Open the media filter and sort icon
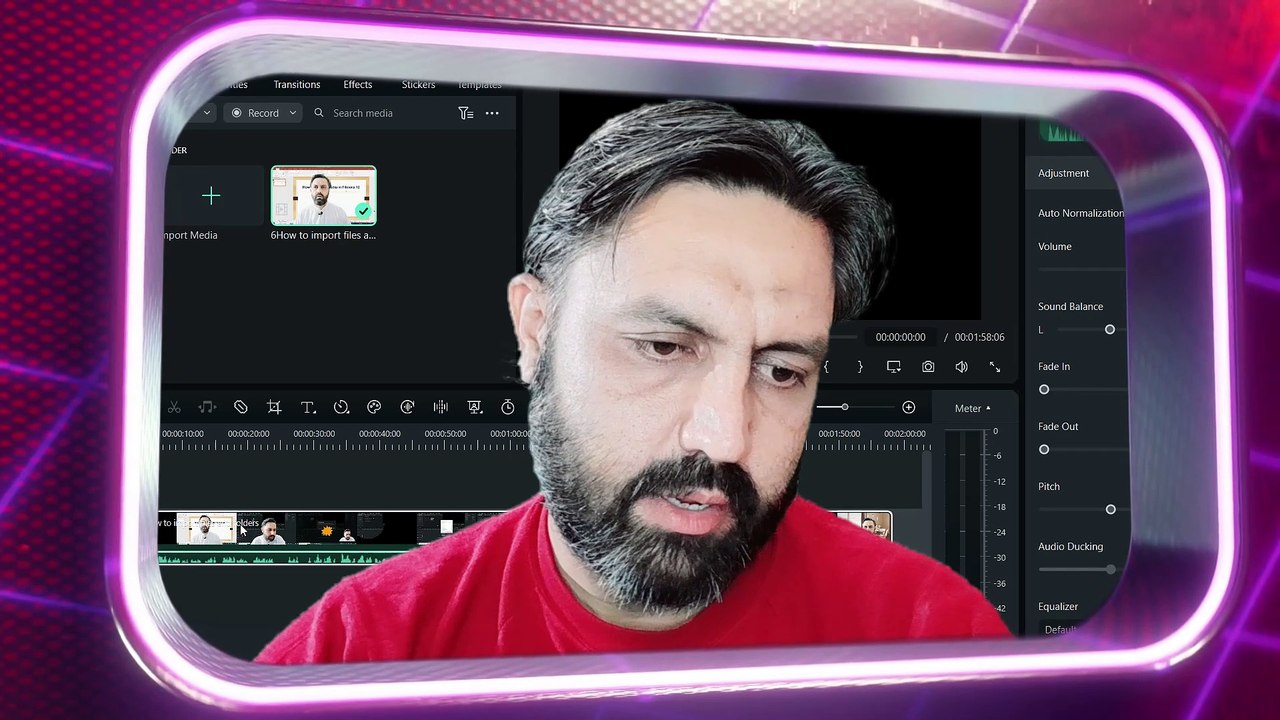This screenshot has height=720, width=1280. tap(465, 113)
